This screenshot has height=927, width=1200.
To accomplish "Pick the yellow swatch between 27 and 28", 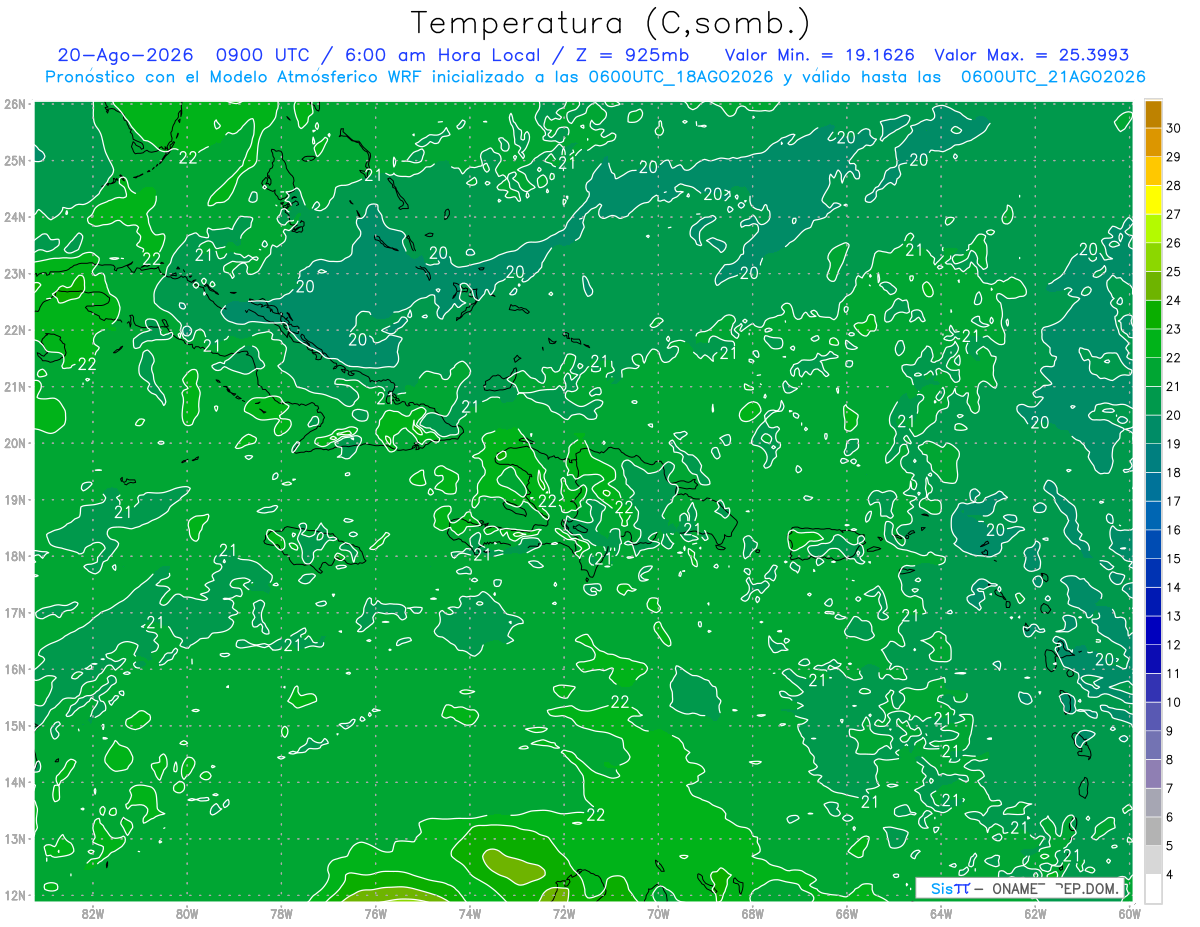I will (x=1153, y=199).
